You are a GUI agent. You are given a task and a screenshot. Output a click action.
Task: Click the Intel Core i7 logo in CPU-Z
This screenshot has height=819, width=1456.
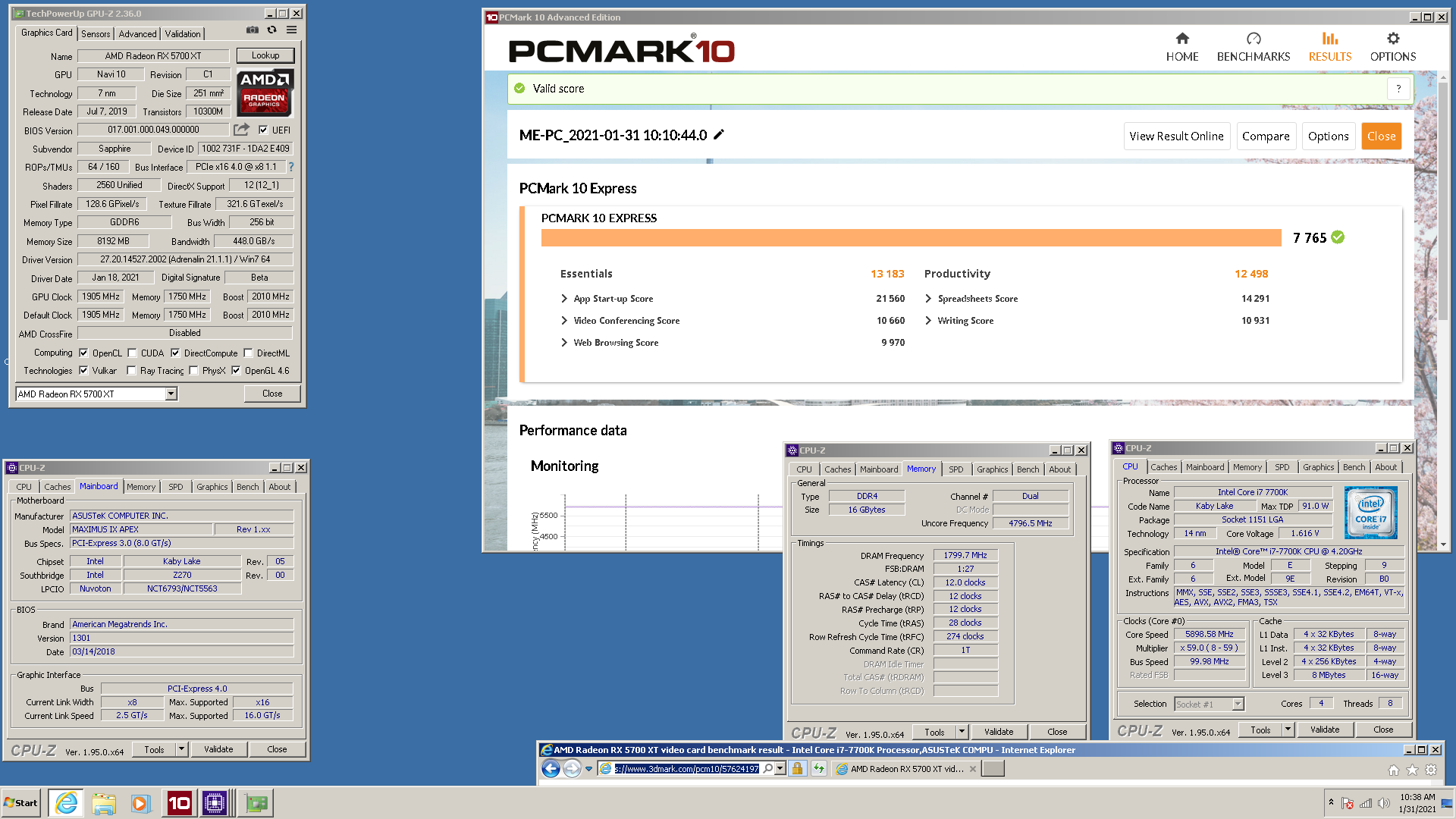click(1370, 513)
